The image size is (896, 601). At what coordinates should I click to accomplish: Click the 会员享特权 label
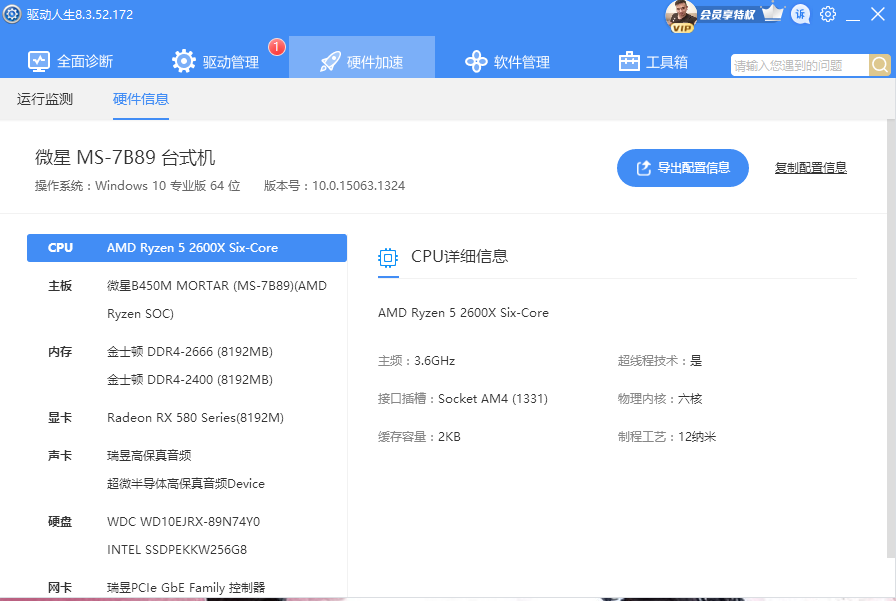[727, 15]
